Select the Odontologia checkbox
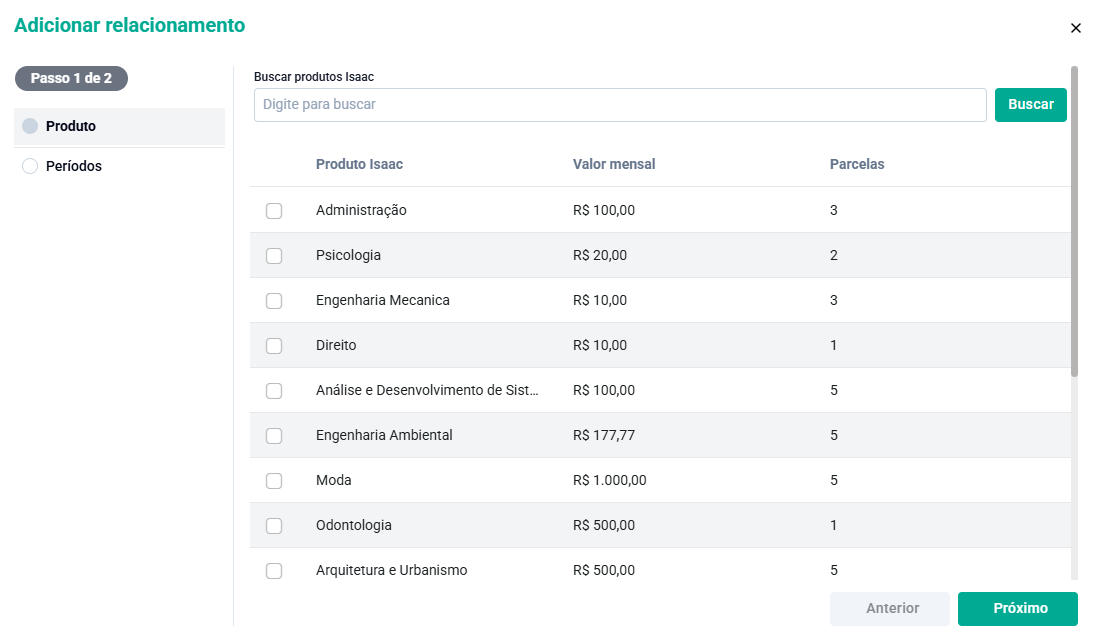The image size is (1095, 634). pos(274,526)
